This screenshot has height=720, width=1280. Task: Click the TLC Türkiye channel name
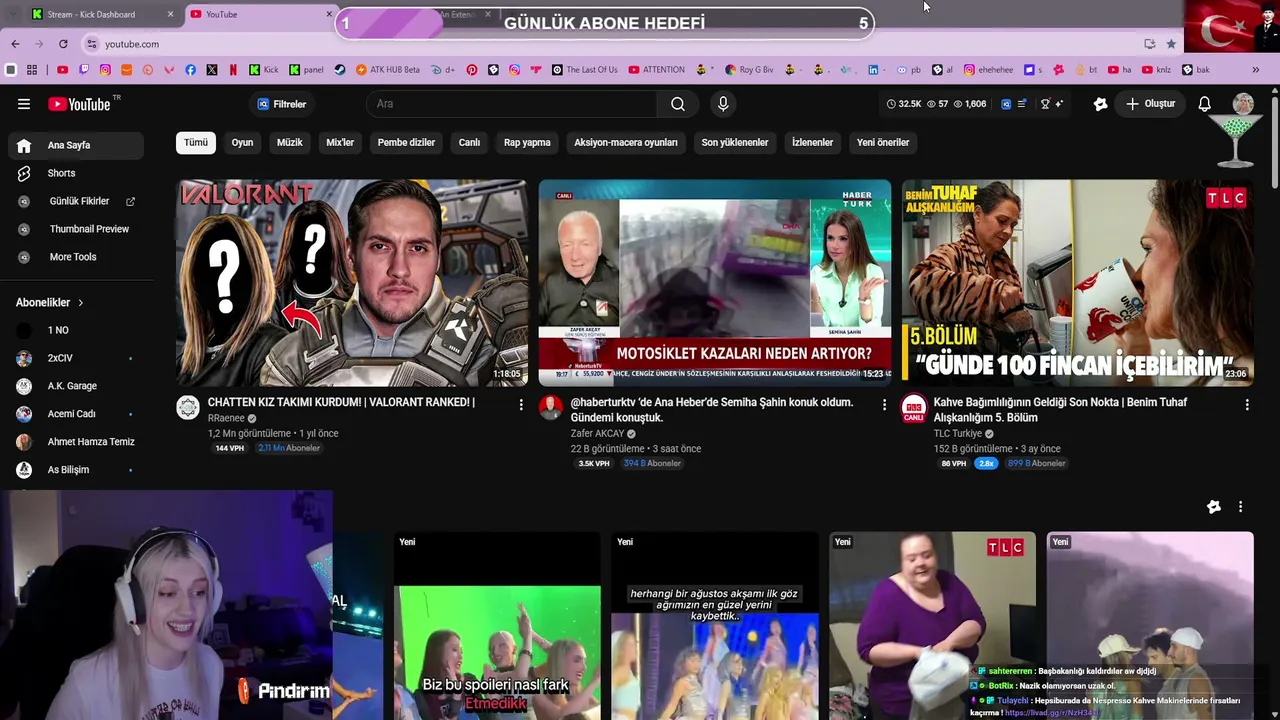click(x=958, y=434)
